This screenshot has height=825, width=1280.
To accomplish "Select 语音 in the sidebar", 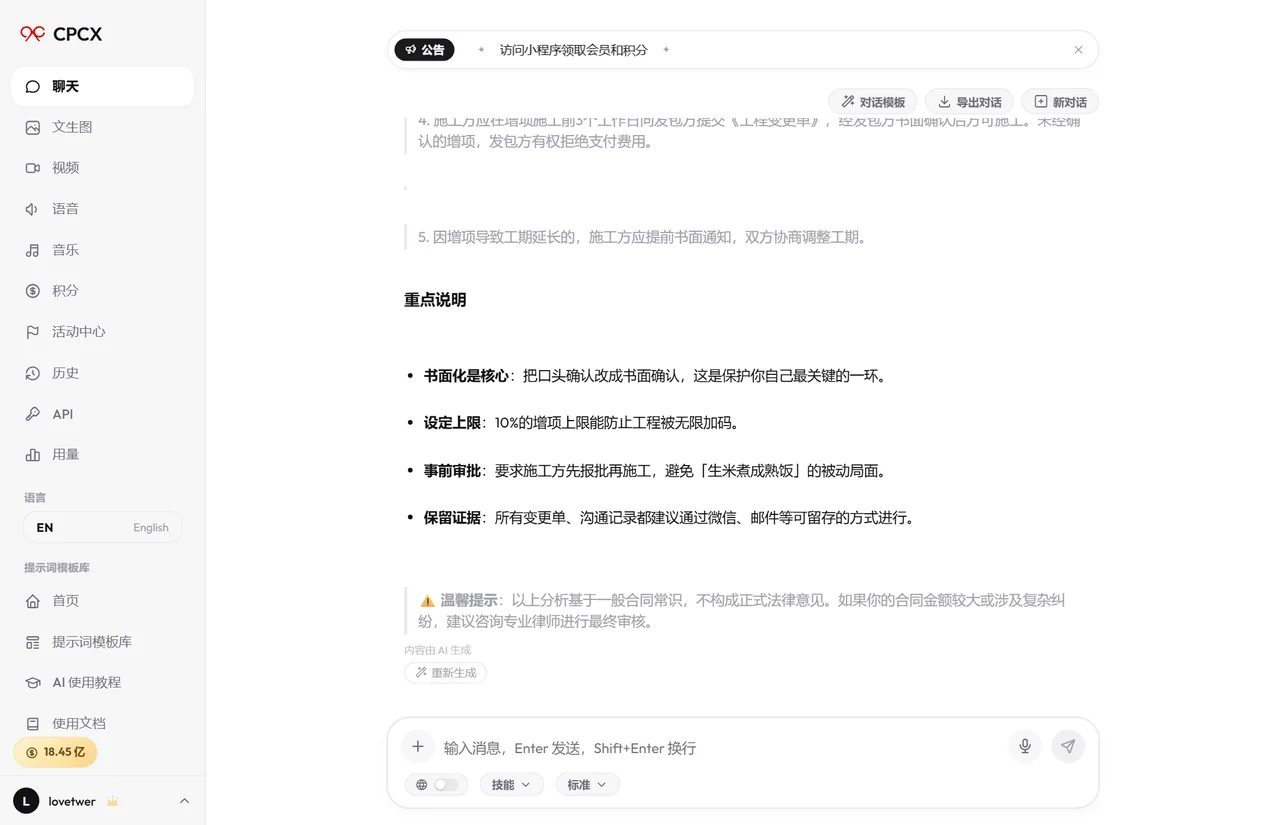I will (x=102, y=209).
